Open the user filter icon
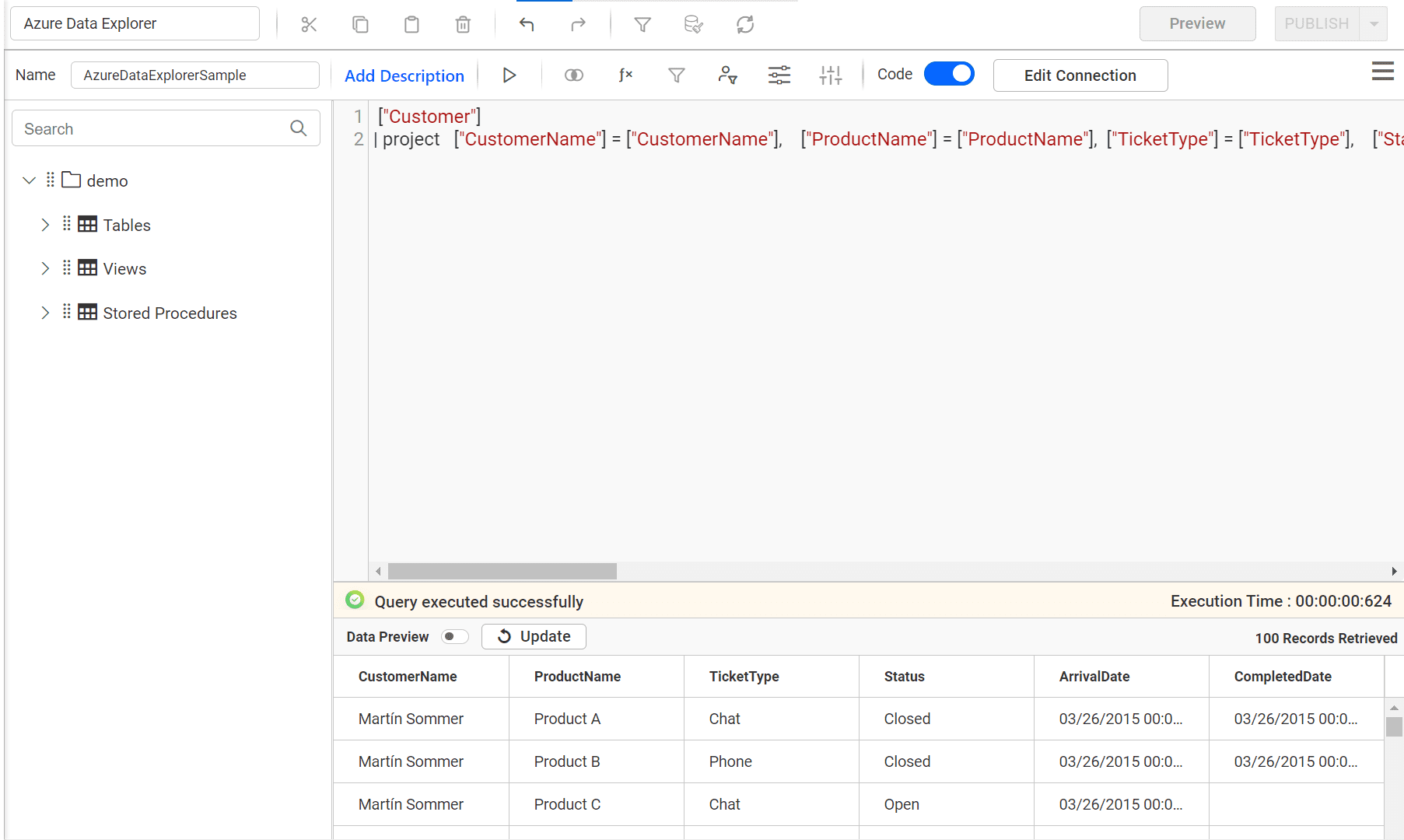This screenshot has height=840, width=1404. [728, 75]
